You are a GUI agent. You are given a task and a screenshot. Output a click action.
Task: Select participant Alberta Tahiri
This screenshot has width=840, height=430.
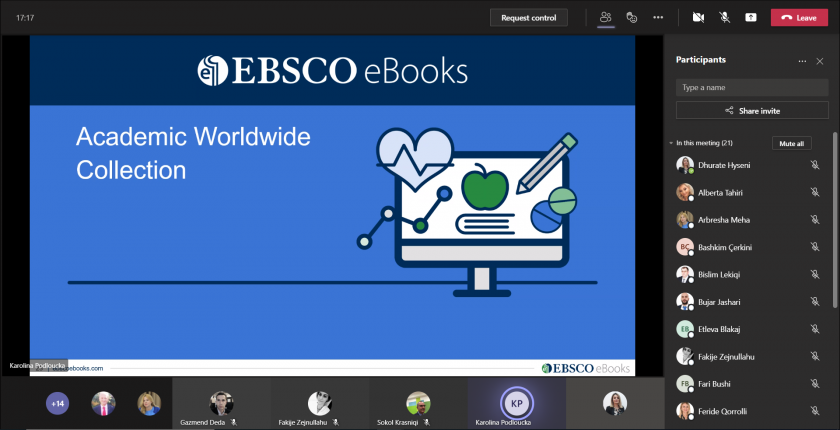point(748,192)
